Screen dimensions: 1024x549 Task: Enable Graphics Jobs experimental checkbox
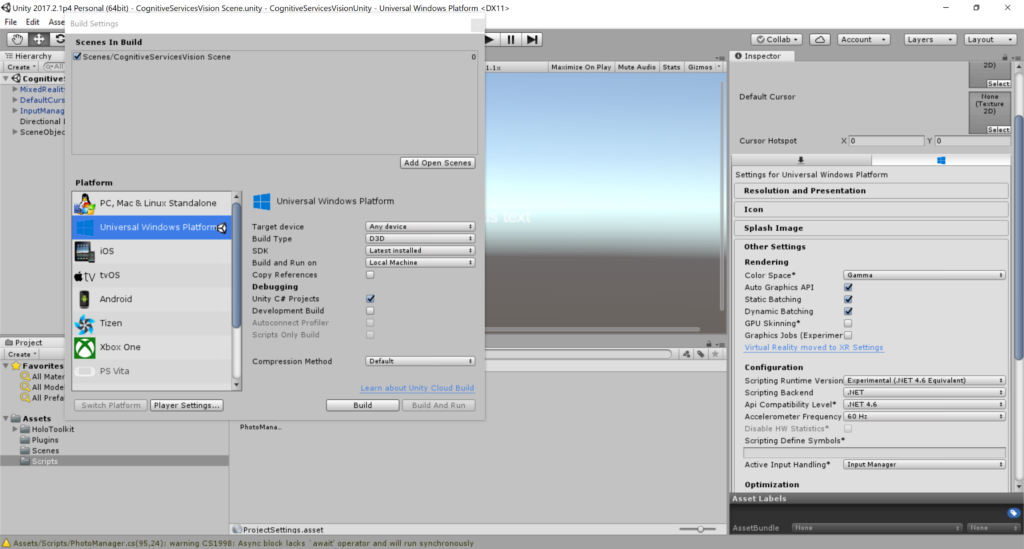(848, 336)
